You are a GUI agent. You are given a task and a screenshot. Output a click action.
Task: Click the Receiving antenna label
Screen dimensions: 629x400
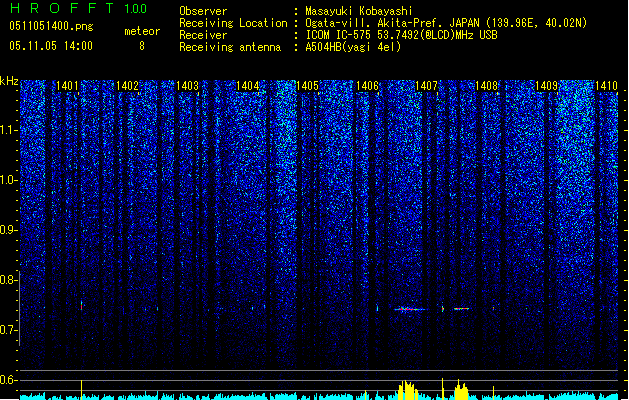(230, 47)
